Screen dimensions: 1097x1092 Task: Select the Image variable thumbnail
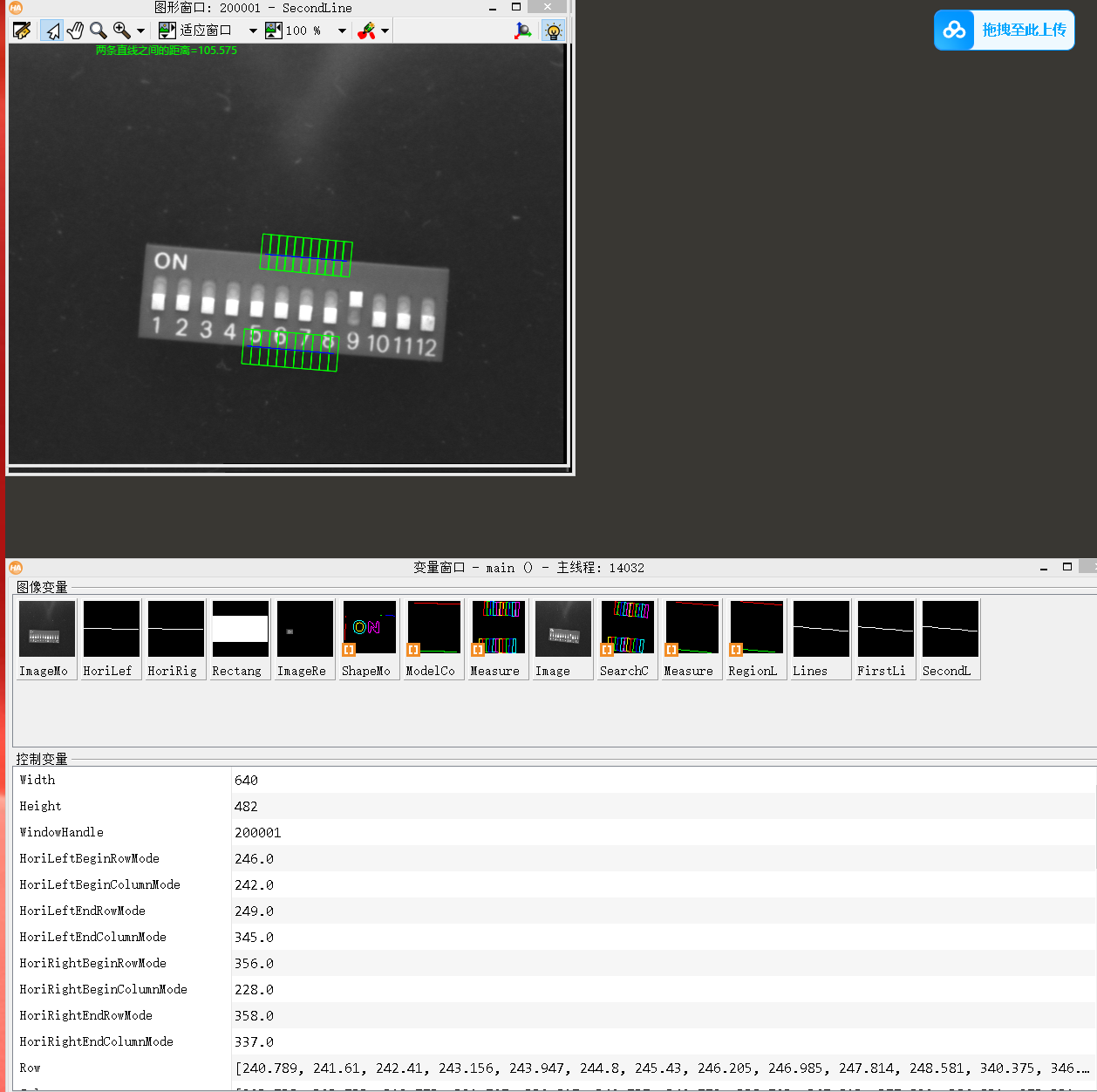click(563, 639)
